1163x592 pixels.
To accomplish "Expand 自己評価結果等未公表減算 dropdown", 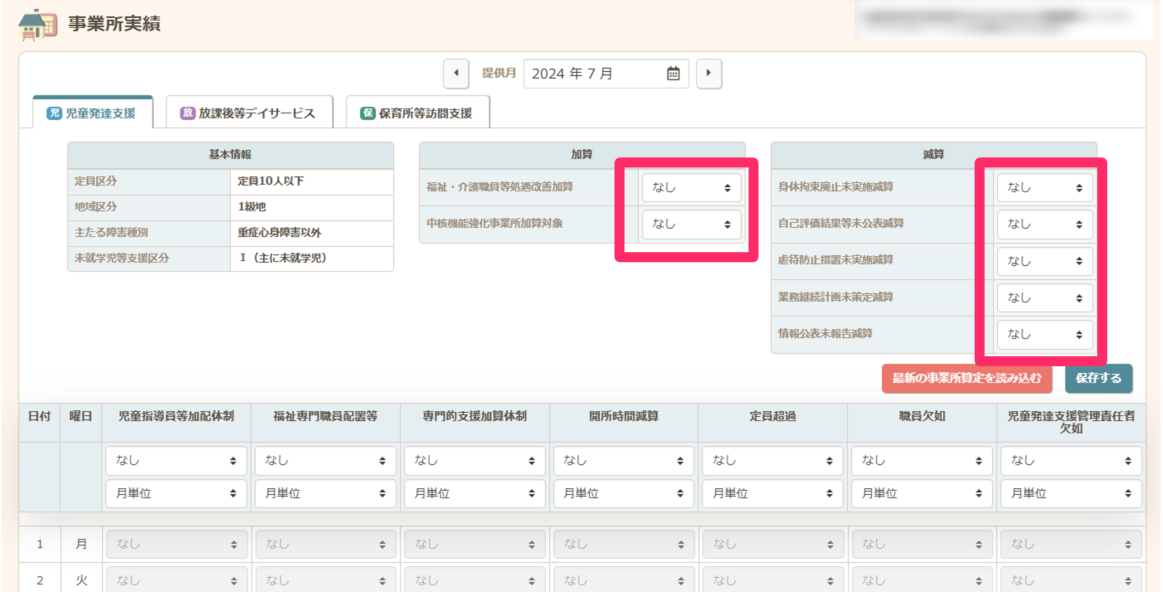I will click(x=1045, y=224).
